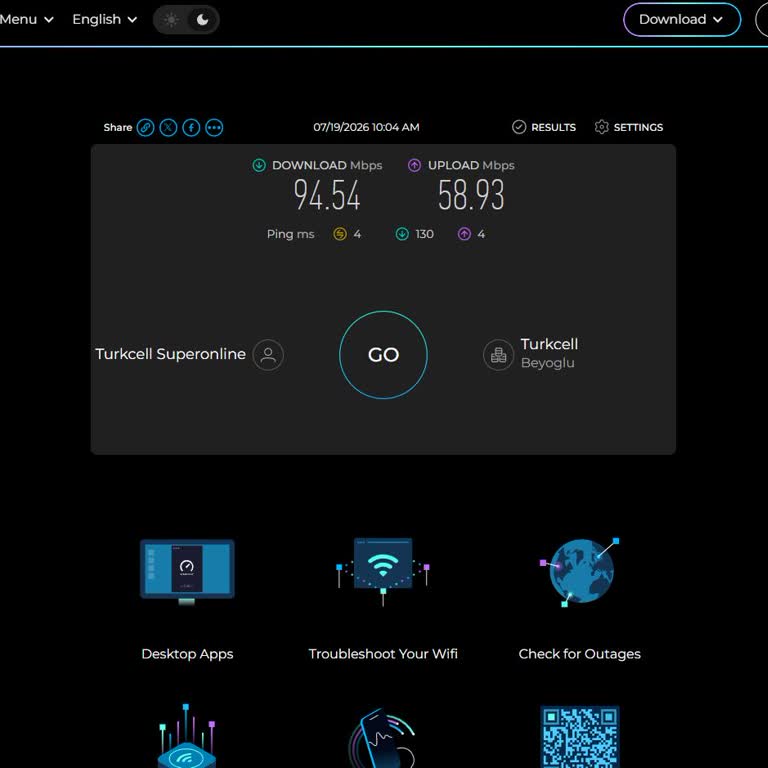768x768 pixels.
Task: Click the Troubleshoot Your Wifi label
Action: pos(383,654)
